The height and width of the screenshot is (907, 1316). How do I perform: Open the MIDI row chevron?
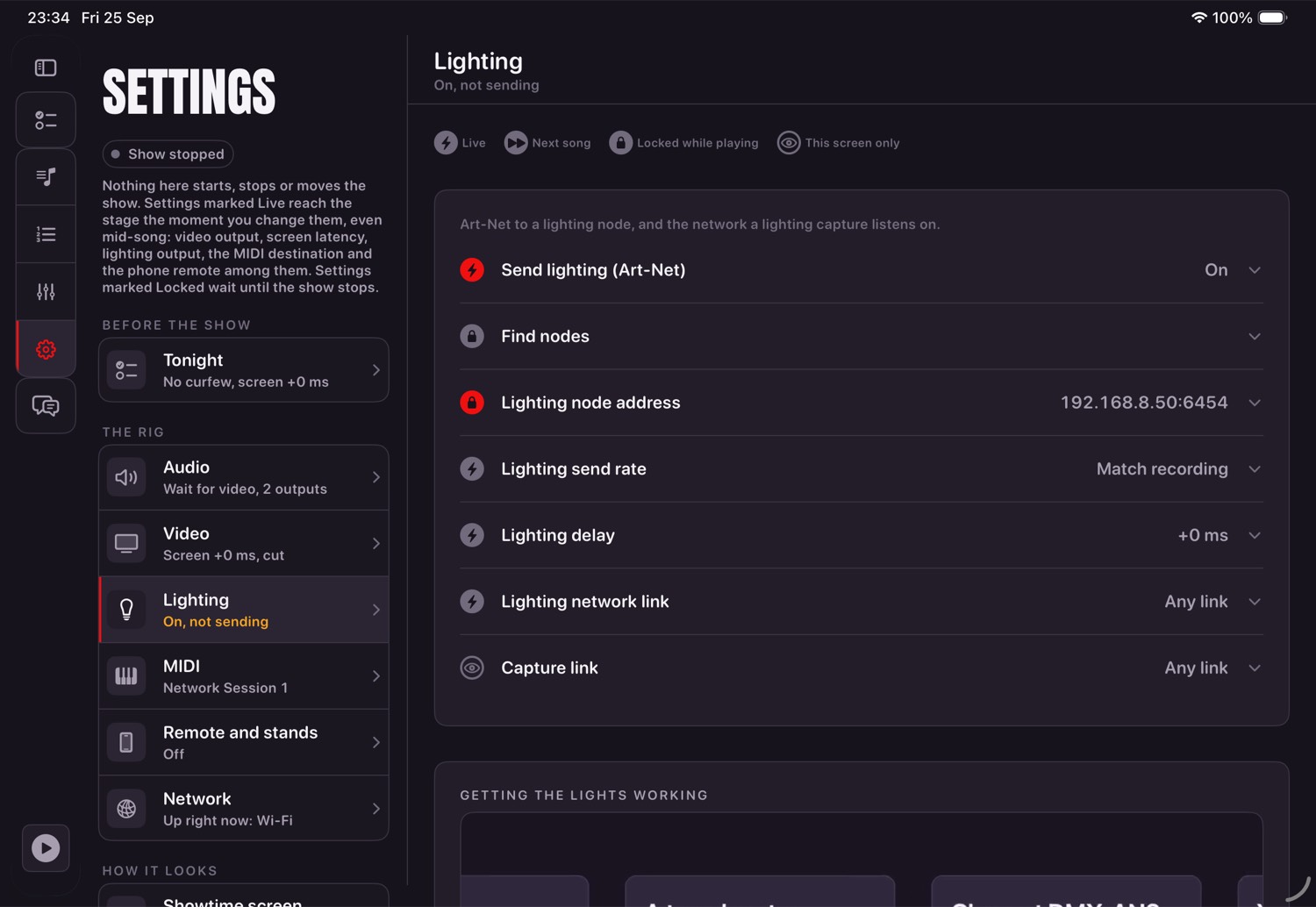pos(375,676)
